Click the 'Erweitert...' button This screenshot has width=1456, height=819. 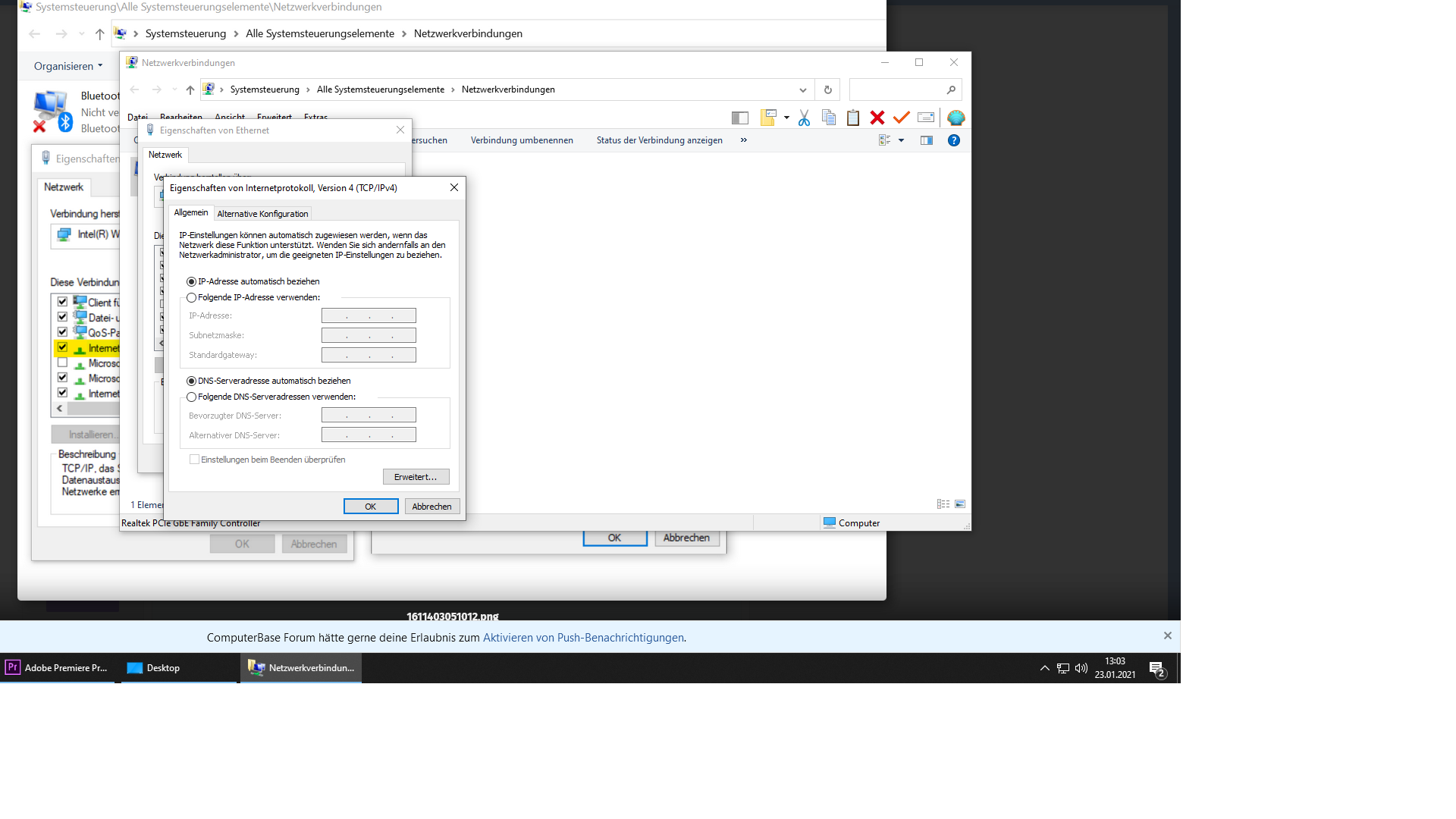(416, 477)
